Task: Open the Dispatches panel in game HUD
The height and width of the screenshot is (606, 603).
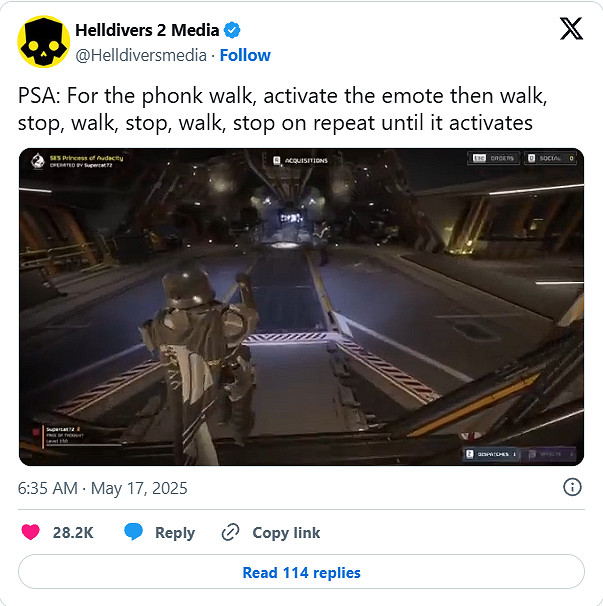Action: point(491,454)
